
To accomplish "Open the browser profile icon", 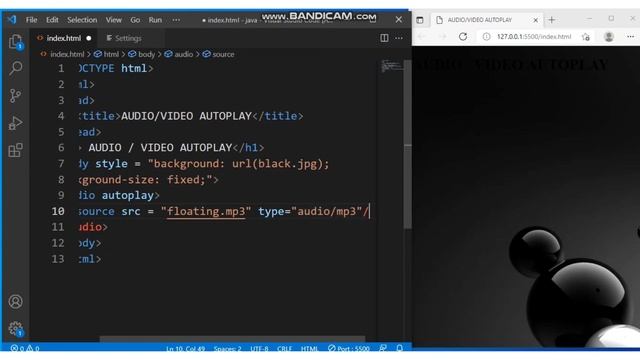I will 609,37.
